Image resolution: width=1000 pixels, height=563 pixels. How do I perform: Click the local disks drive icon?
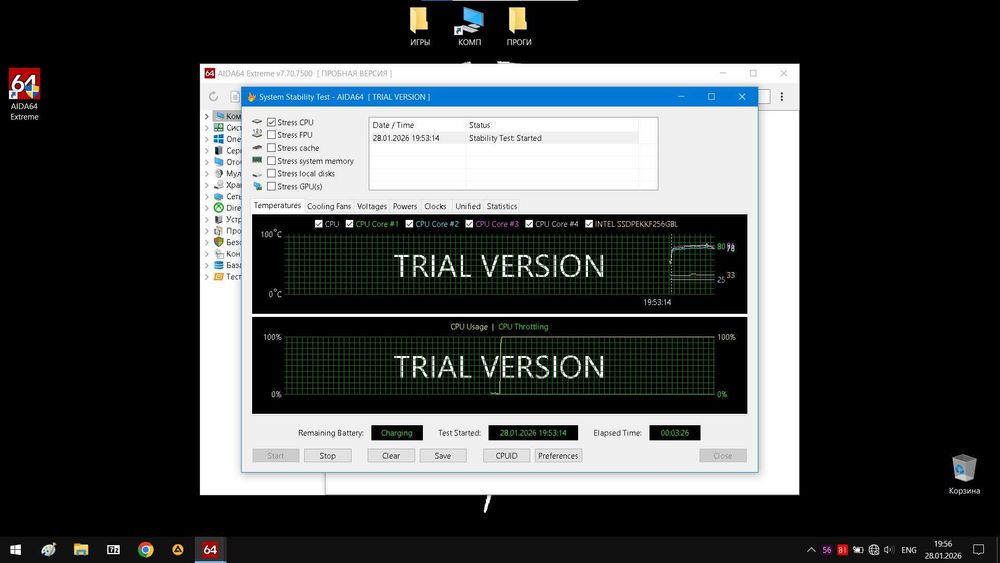257,173
